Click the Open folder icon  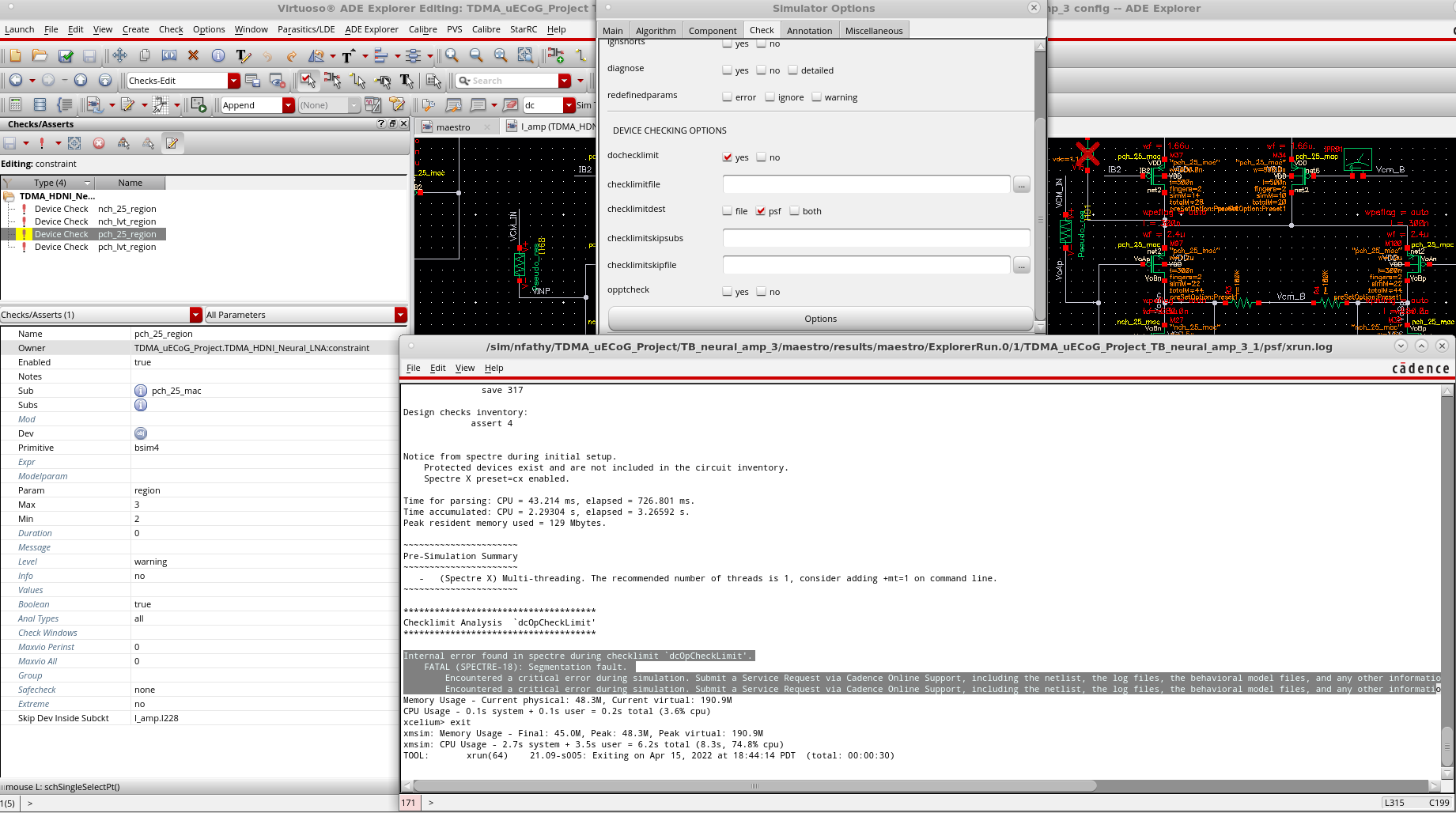[40, 55]
